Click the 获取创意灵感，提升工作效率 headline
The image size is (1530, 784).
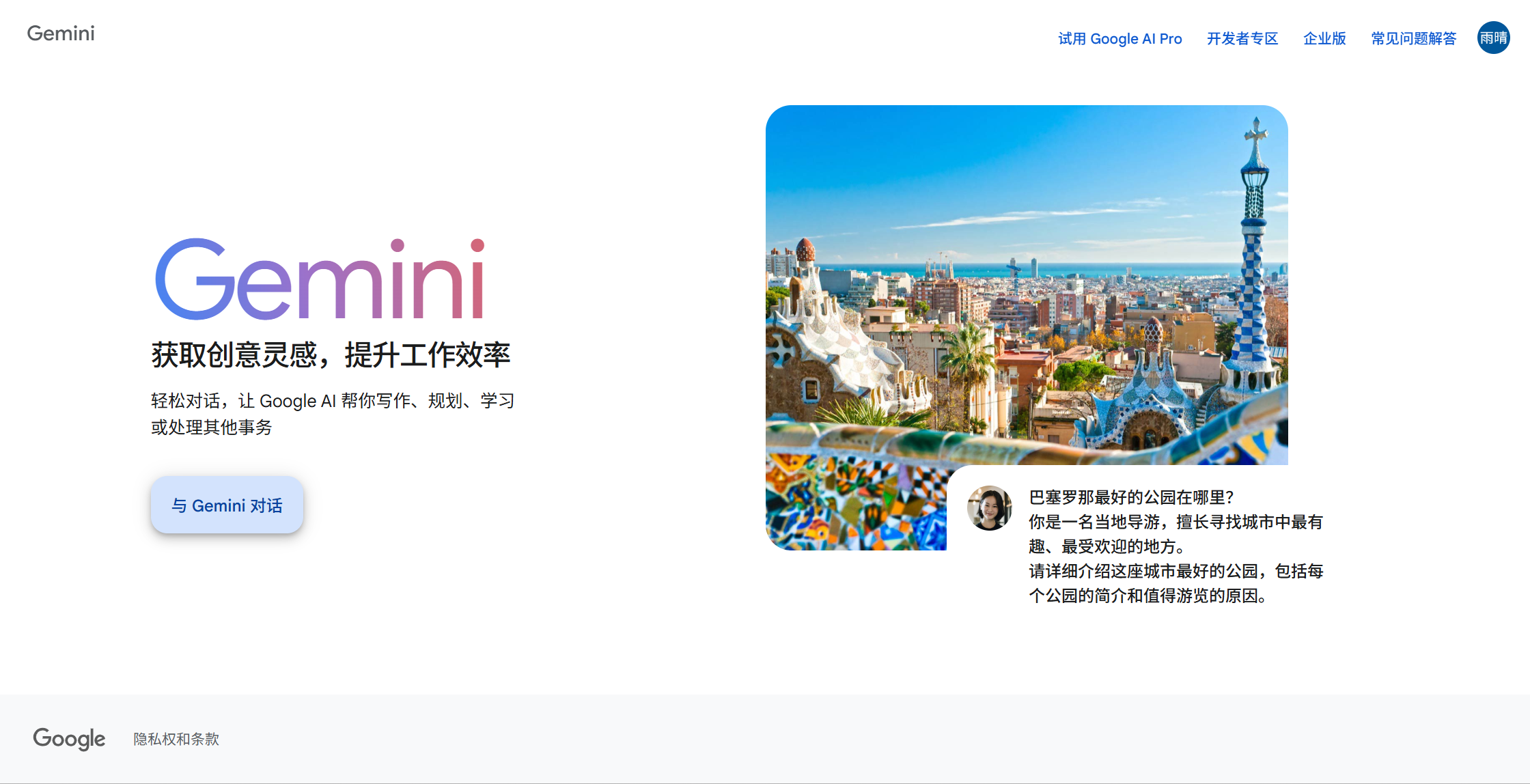click(331, 355)
